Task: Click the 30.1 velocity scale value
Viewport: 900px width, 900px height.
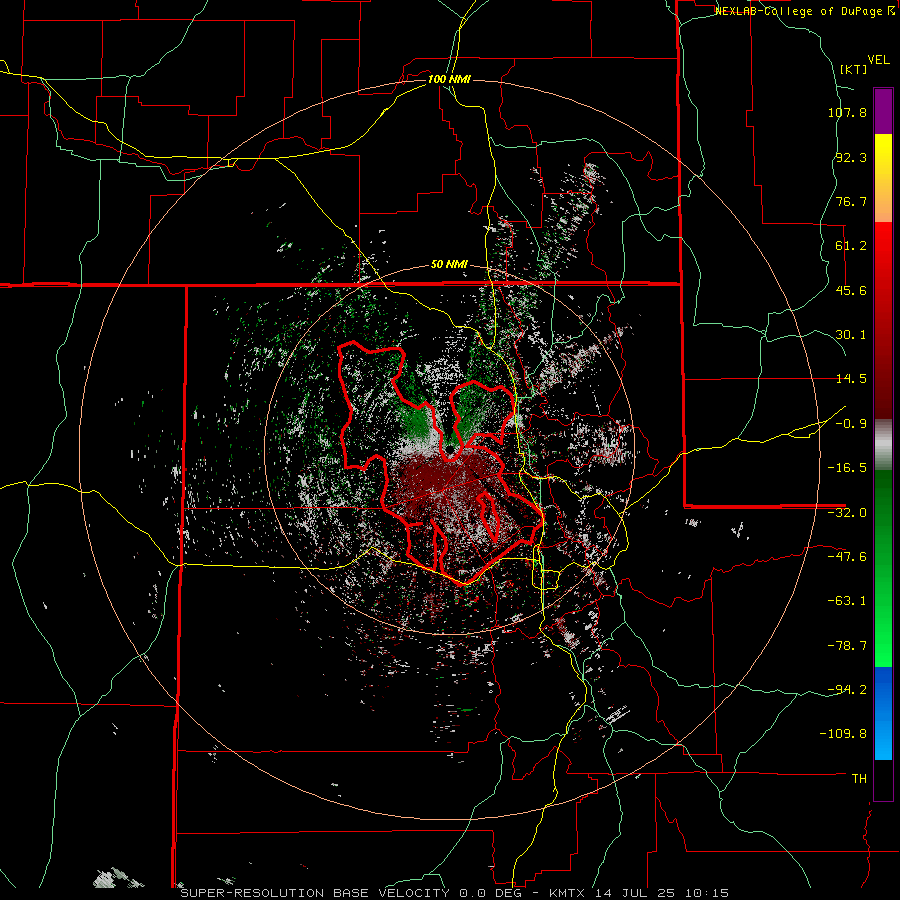Action: 851,335
